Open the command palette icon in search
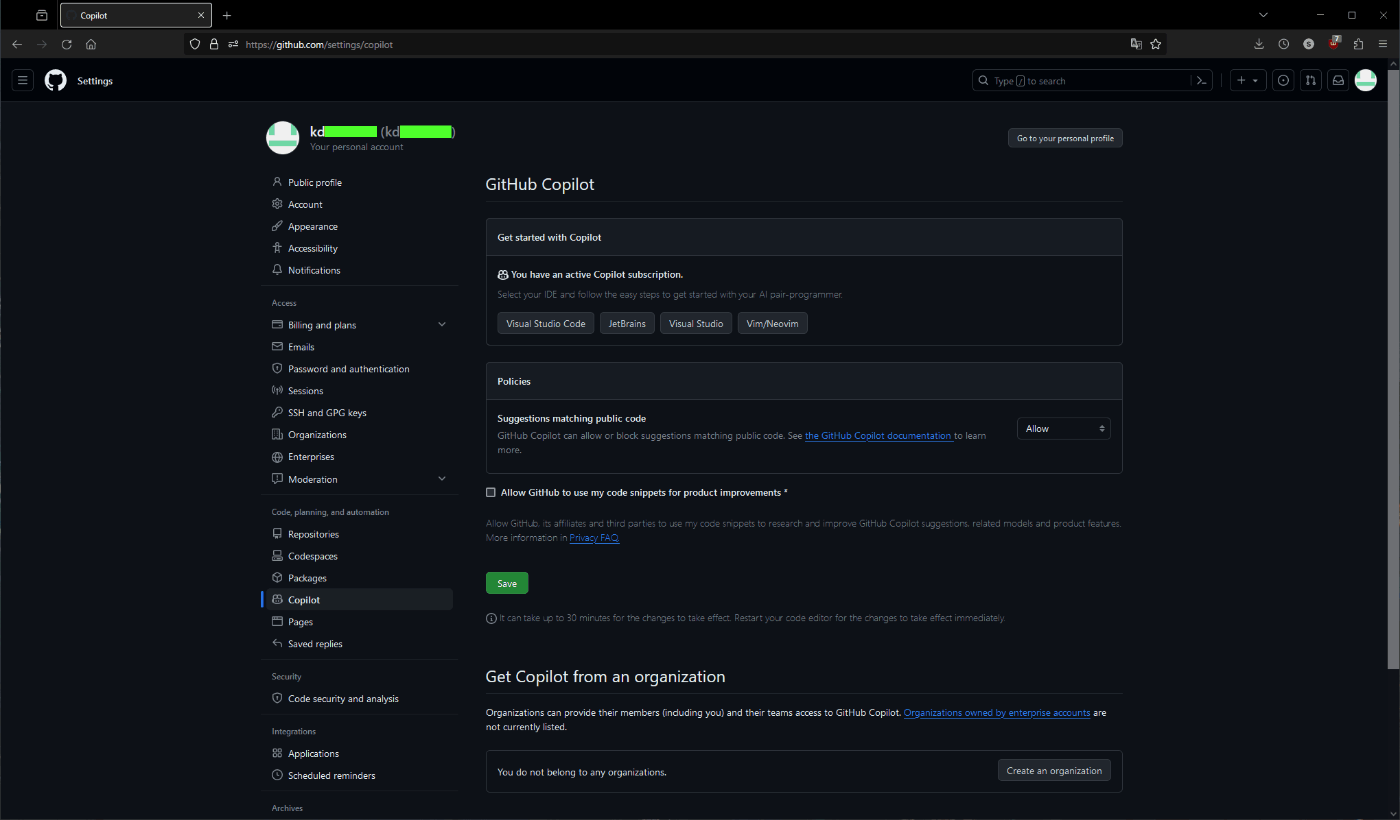 1203,81
